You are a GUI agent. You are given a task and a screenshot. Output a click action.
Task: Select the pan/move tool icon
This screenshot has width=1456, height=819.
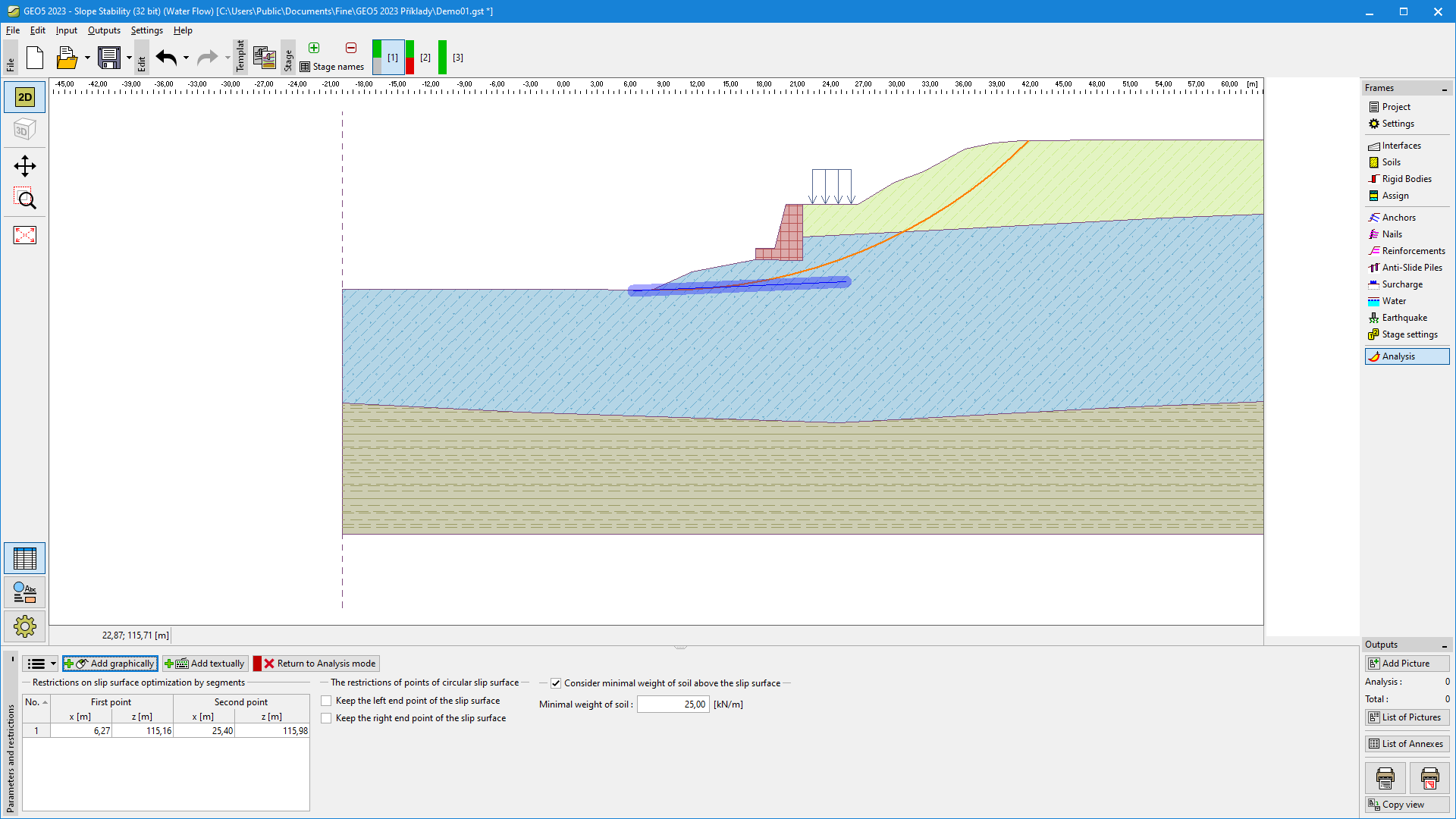[25, 165]
